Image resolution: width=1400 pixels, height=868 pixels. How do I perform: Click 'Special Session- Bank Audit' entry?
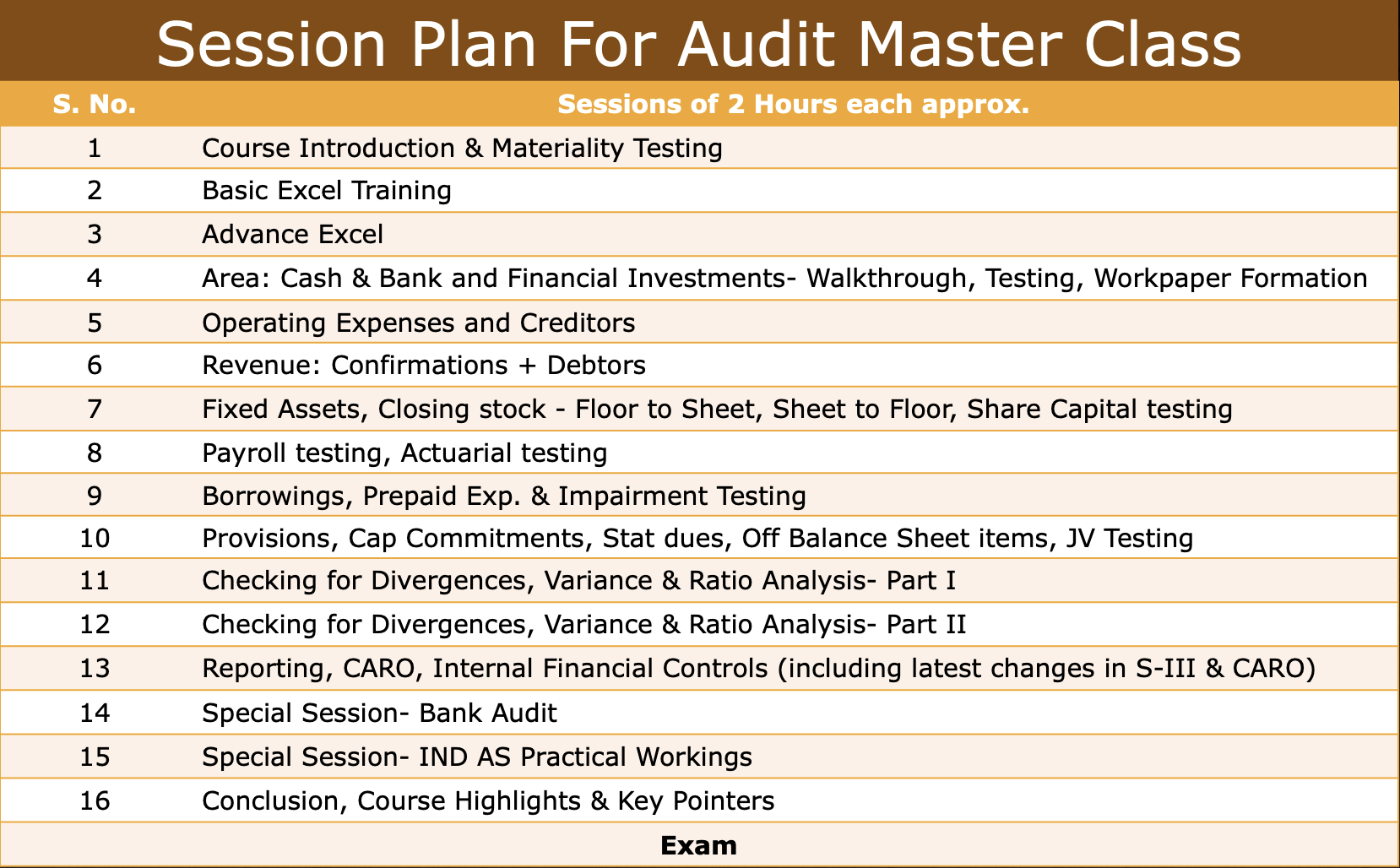[x=379, y=713]
